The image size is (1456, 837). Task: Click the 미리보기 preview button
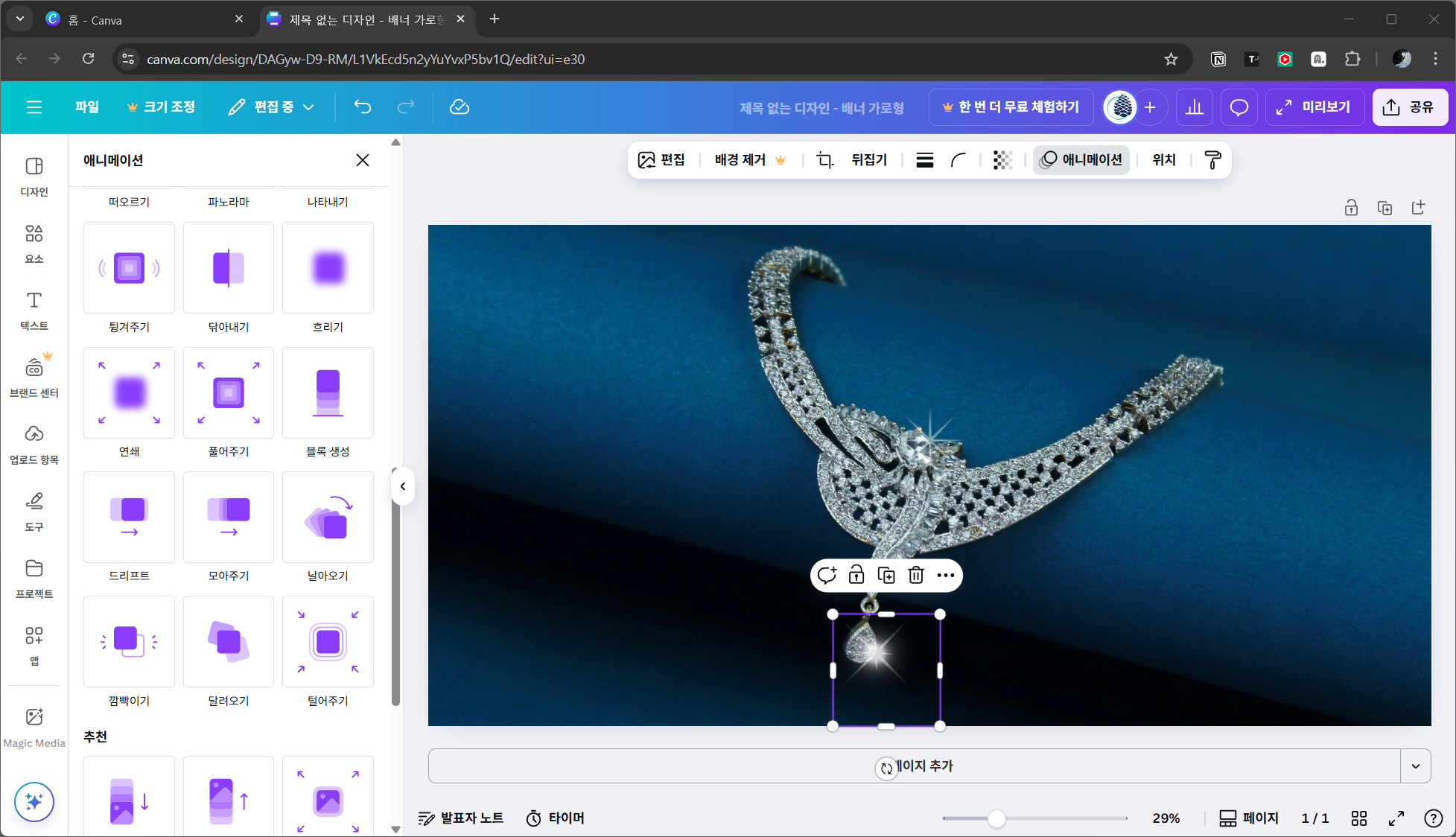1314,107
